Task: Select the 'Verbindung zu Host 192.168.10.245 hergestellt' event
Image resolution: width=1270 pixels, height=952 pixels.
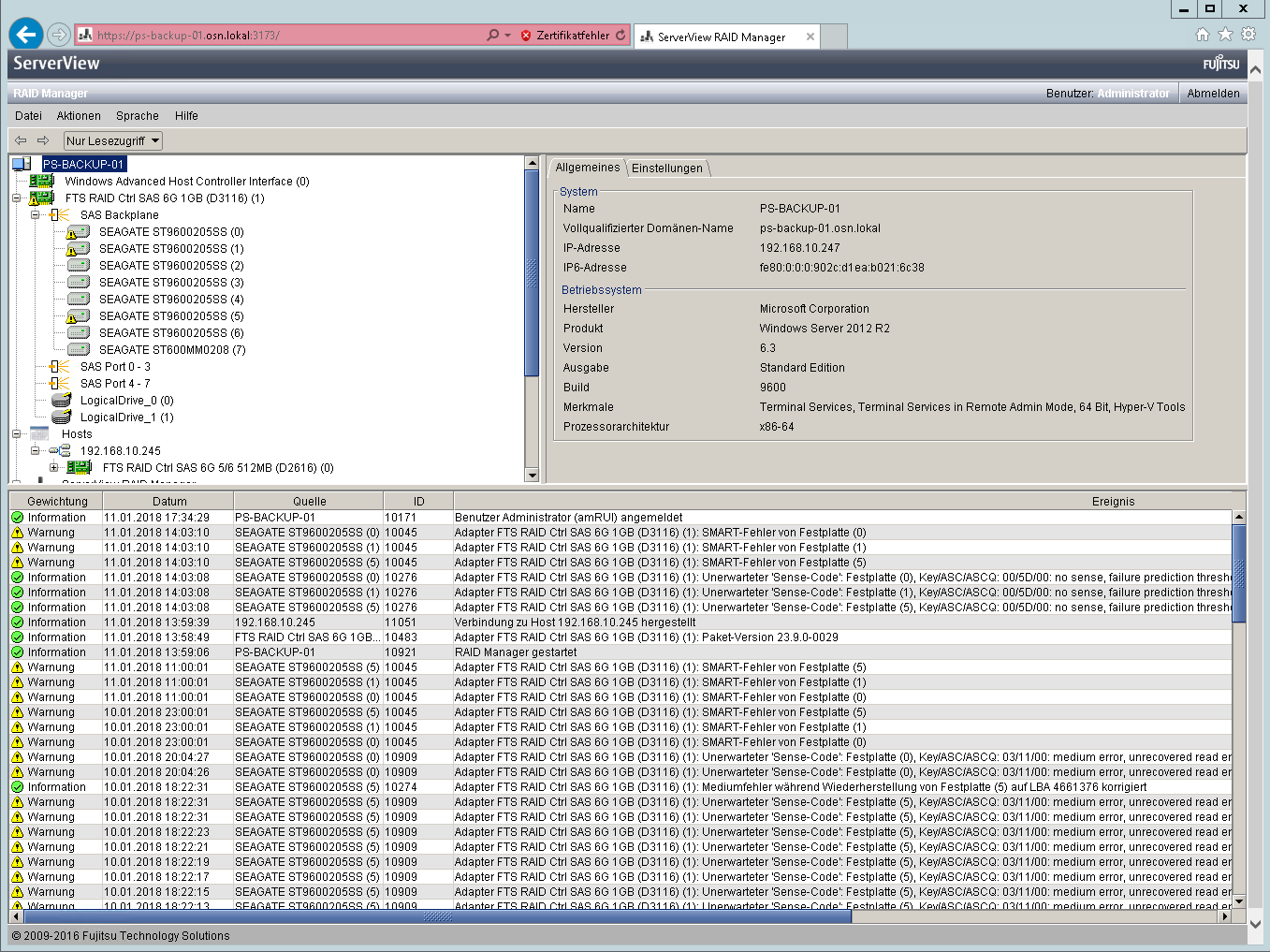Action: point(620,622)
